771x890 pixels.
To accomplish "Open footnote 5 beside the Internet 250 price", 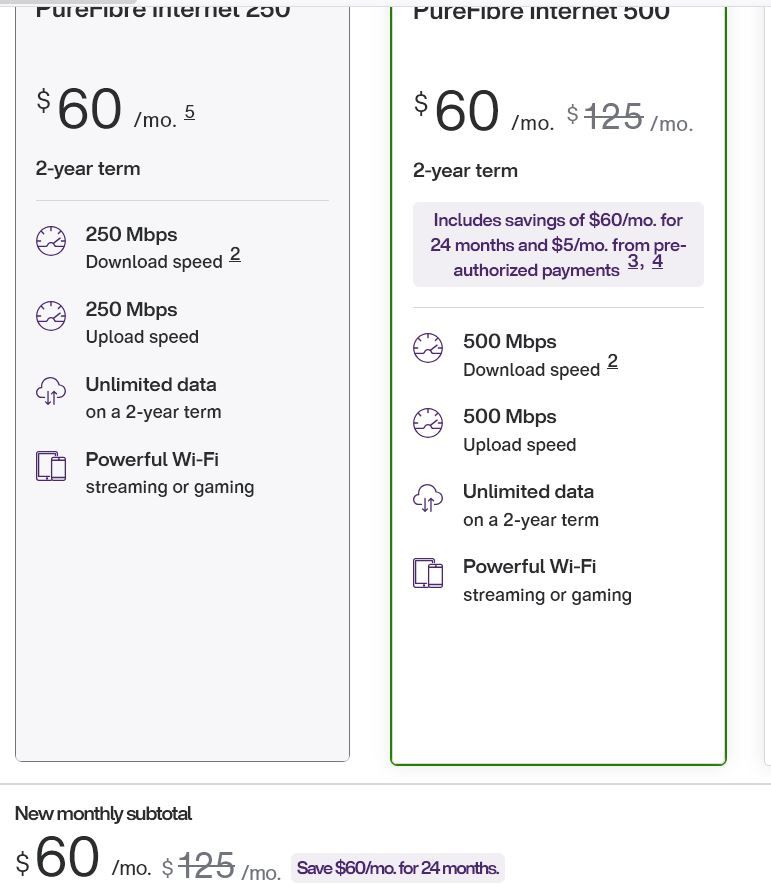I will click(190, 112).
